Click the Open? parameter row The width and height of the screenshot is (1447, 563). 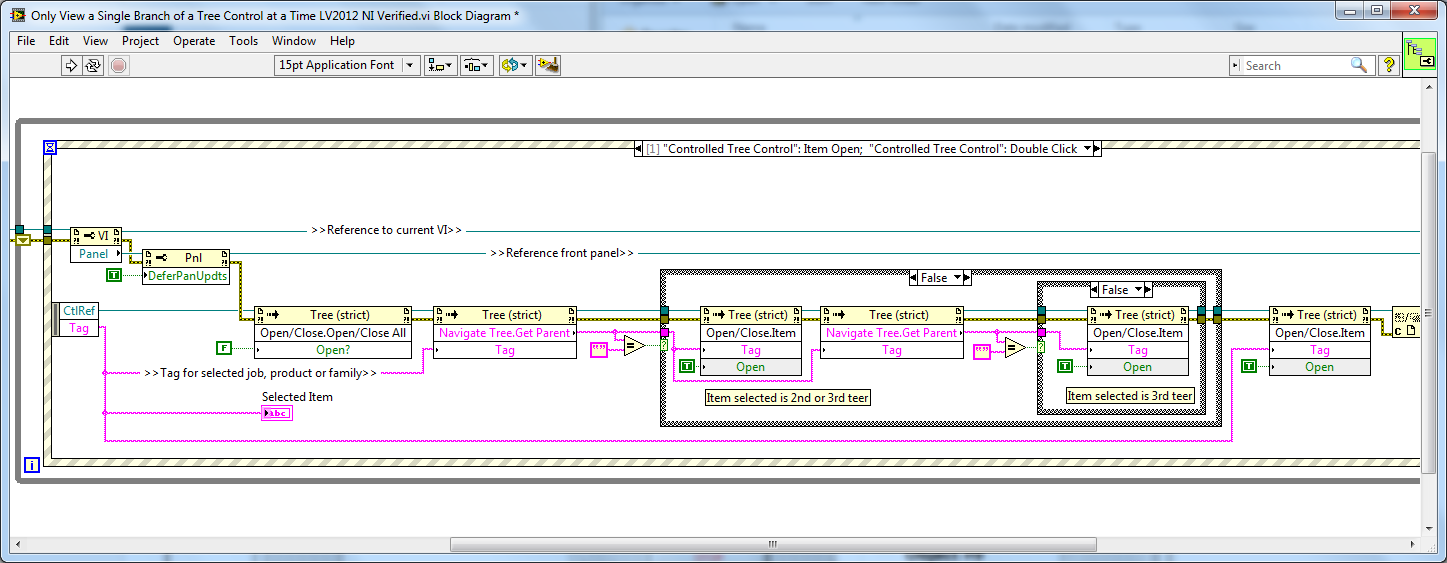[x=333, y=350]
